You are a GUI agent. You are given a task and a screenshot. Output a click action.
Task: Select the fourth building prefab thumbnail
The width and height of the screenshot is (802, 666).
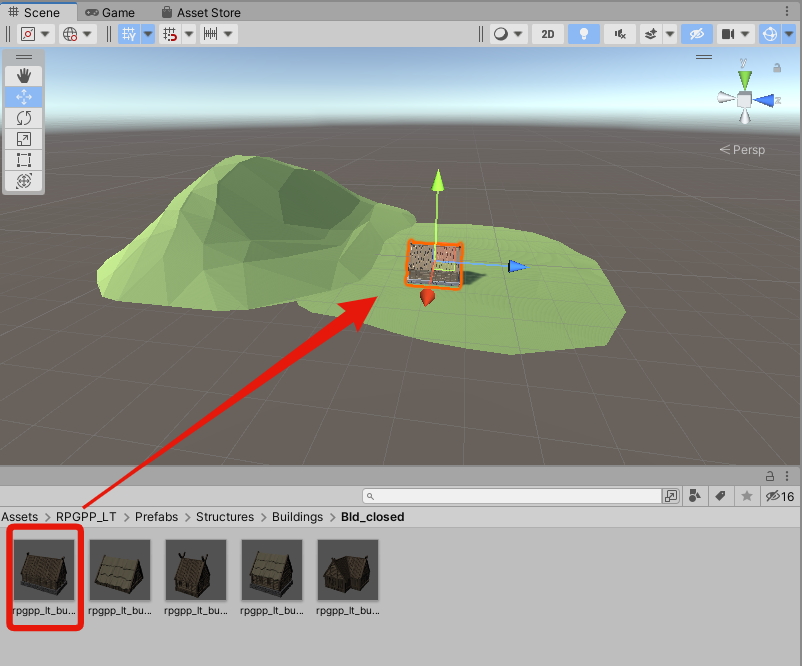272,570
